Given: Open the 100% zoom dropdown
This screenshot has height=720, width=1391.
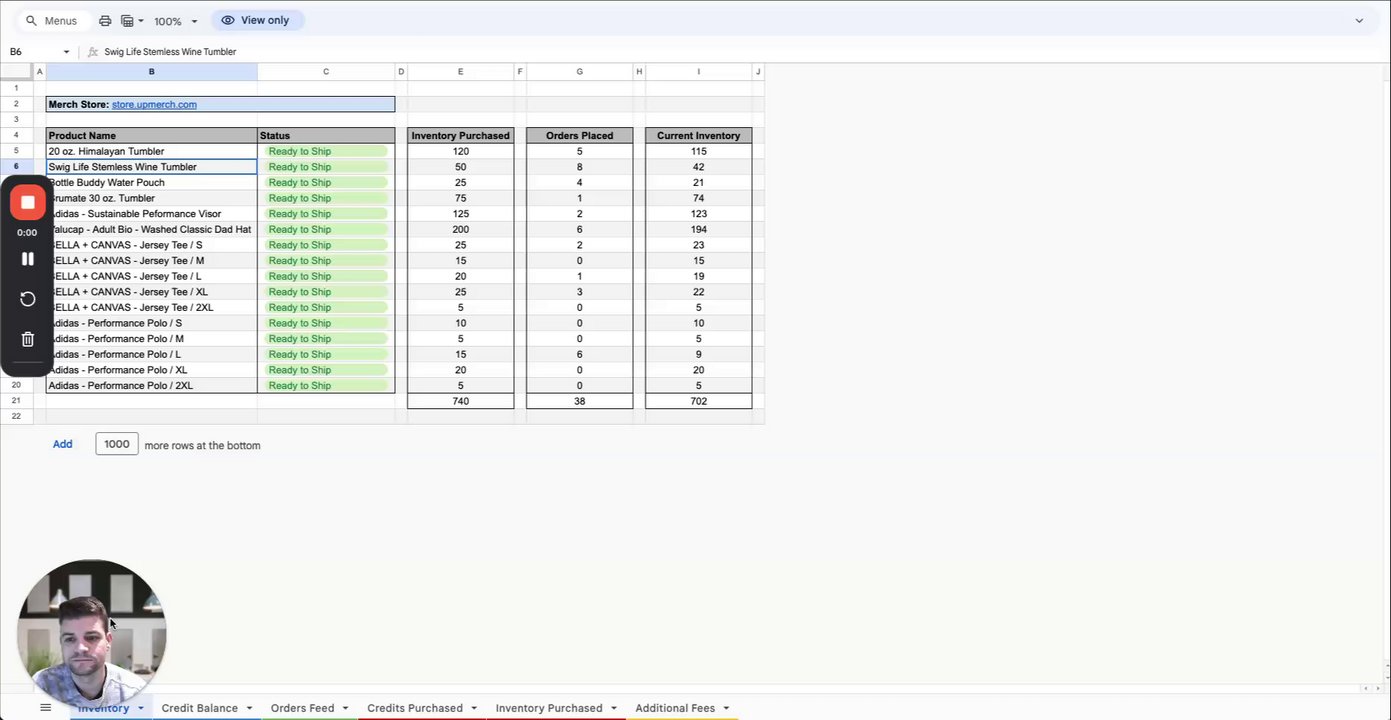Looking at the screenshot, I should click(x=176, y=21).
